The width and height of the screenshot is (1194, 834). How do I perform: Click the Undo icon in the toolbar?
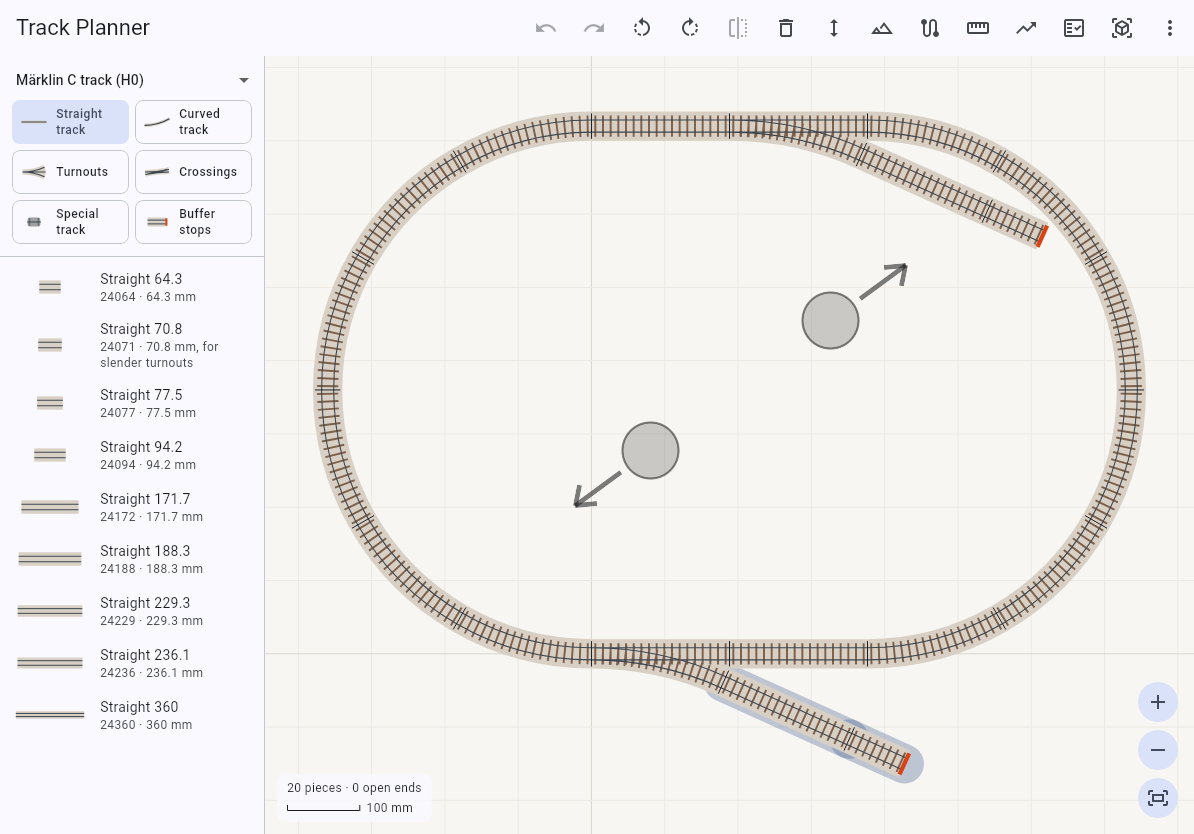pos(546,28)
